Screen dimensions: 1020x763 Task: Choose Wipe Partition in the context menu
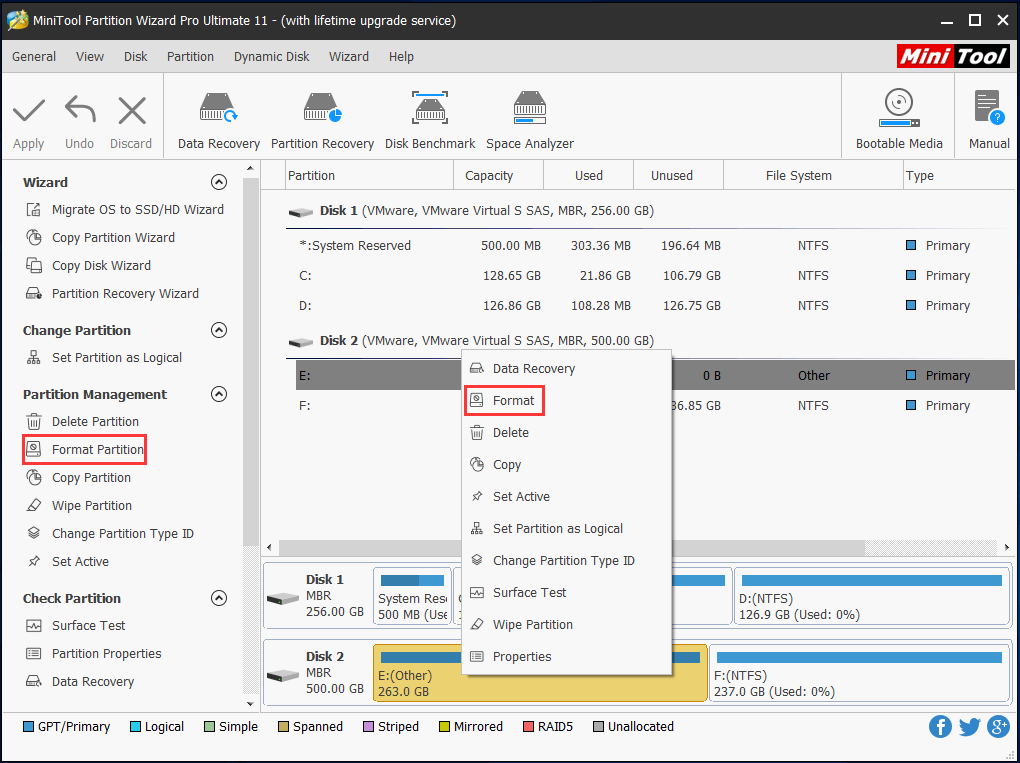[566, 624]
